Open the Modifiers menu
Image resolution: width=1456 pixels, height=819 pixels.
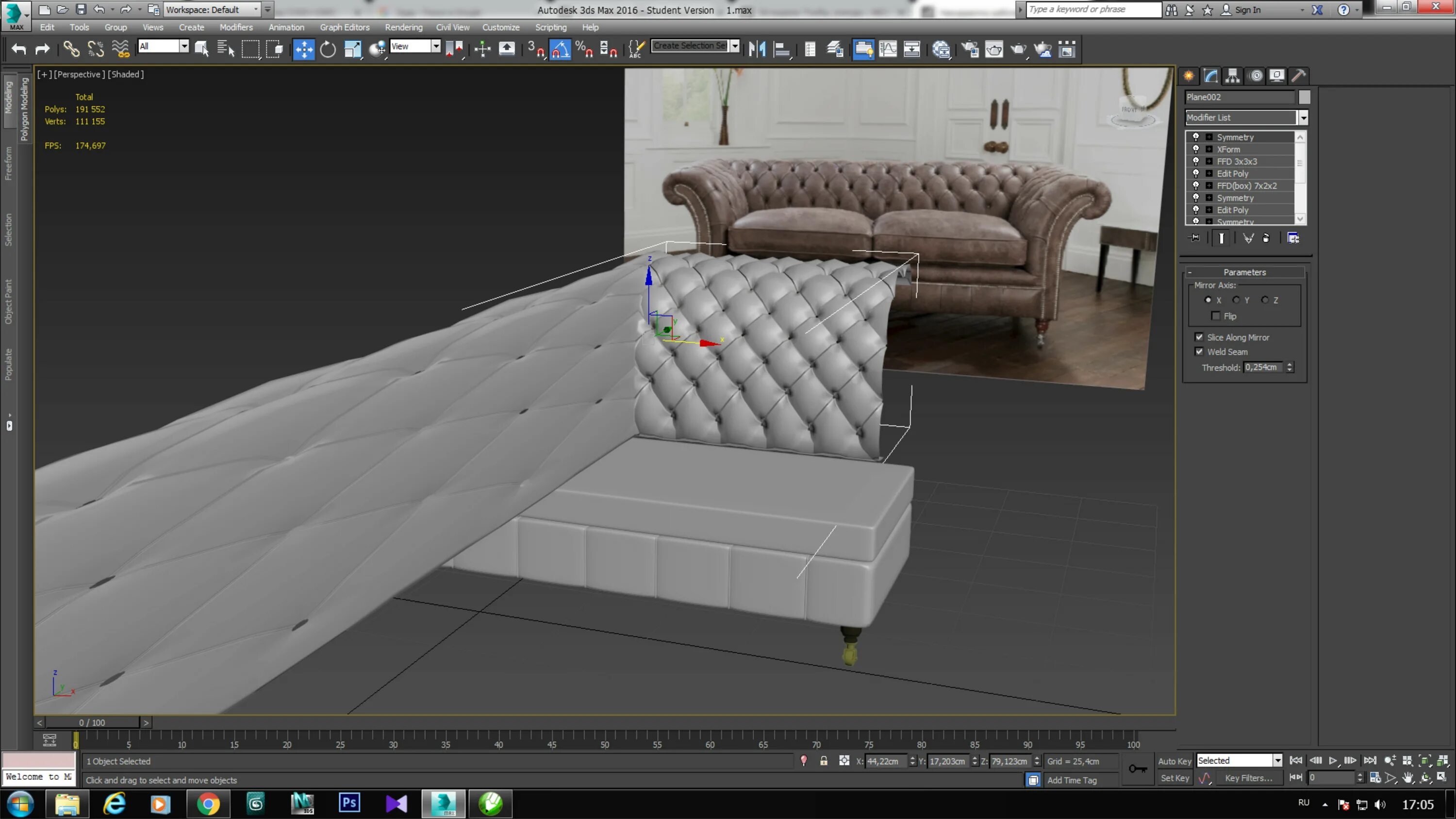tap(237, 27)
